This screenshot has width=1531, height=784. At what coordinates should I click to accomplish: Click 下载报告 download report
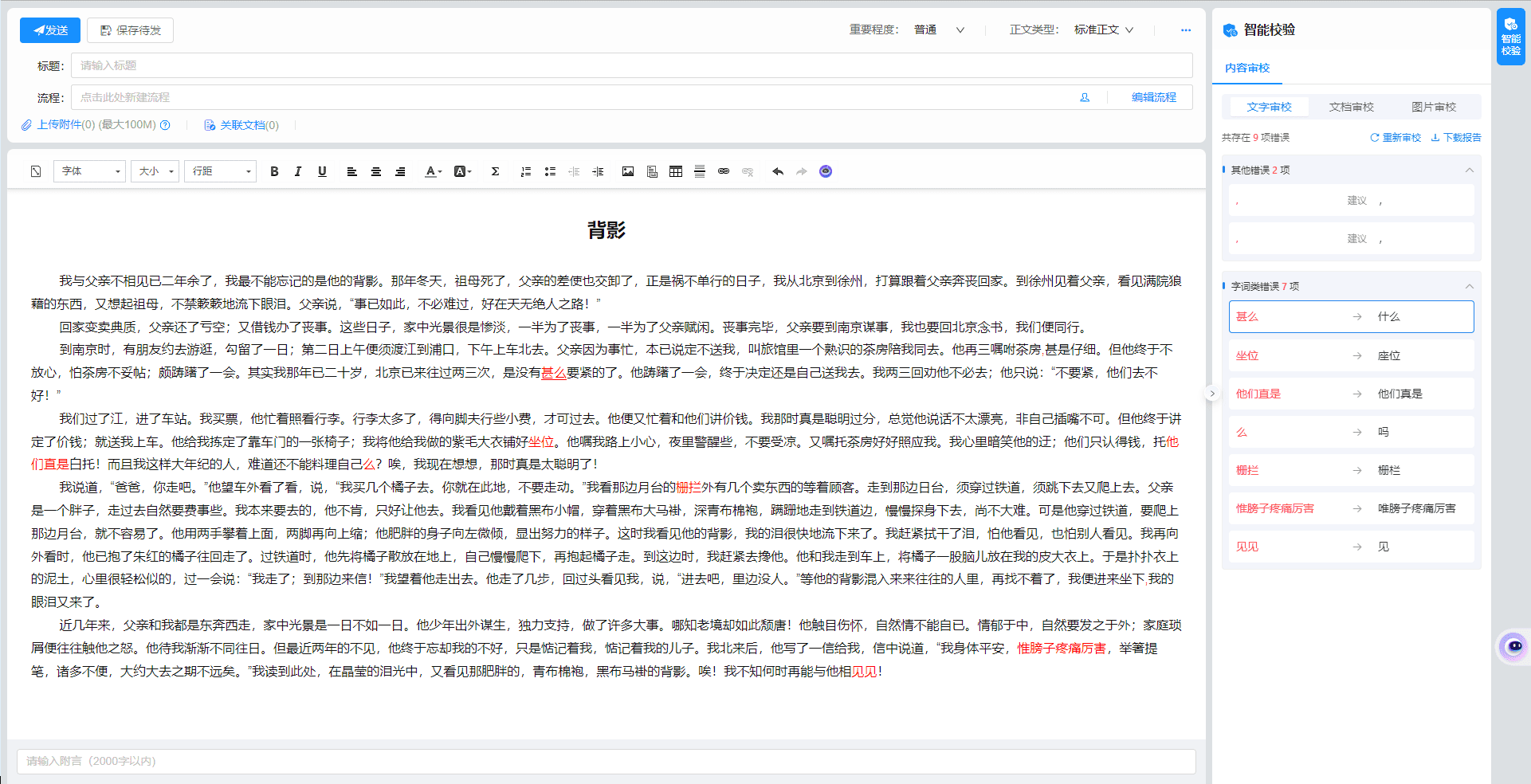point(1456,138)
